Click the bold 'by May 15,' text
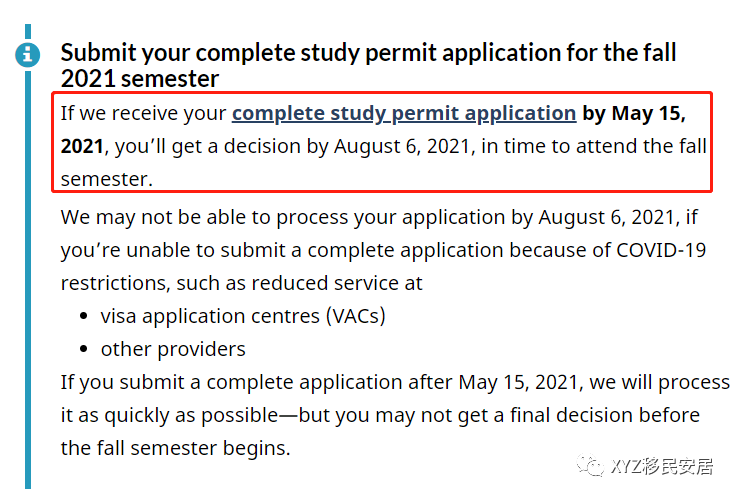 [x=634, y=113]
